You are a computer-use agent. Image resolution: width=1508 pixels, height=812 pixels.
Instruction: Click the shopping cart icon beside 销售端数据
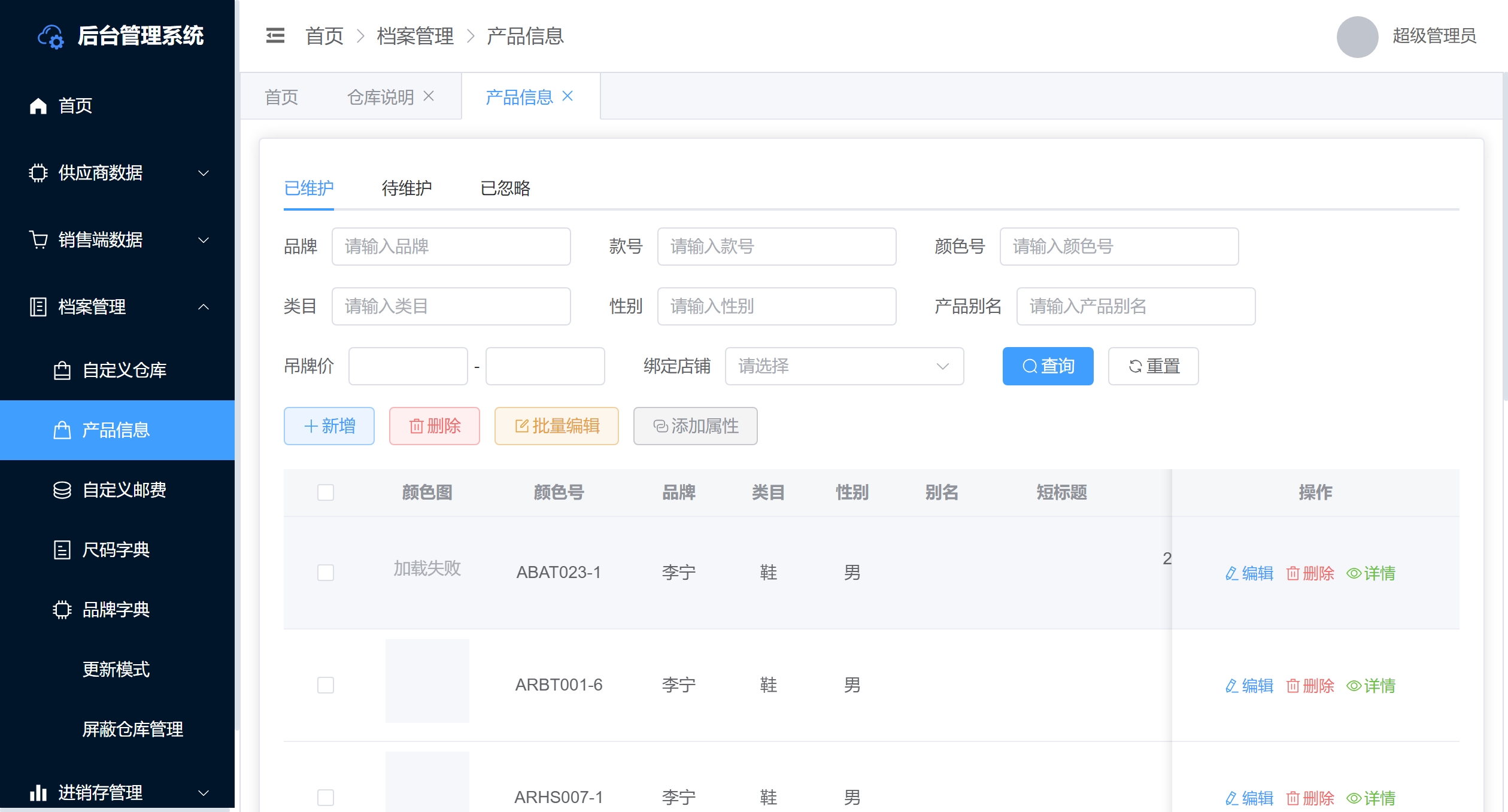38,240
